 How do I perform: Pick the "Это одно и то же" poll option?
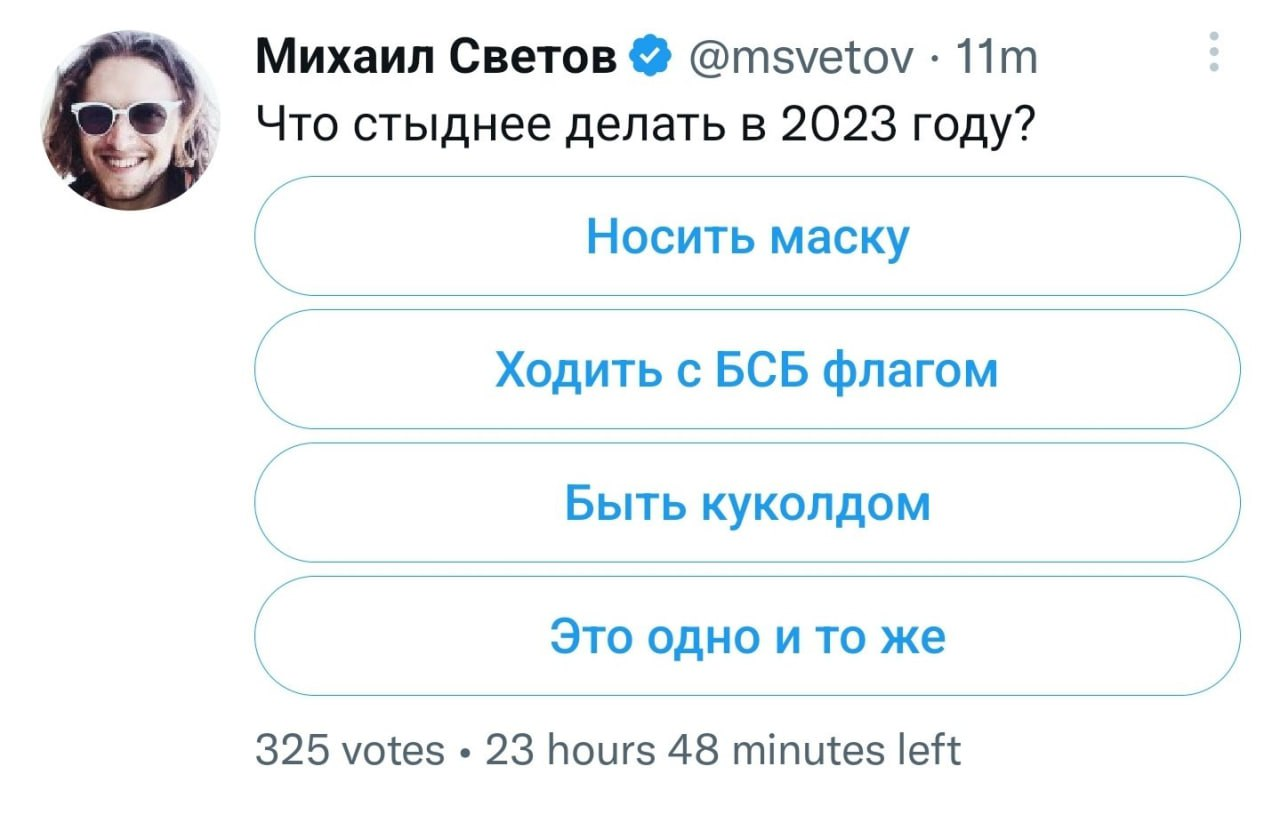747,636
